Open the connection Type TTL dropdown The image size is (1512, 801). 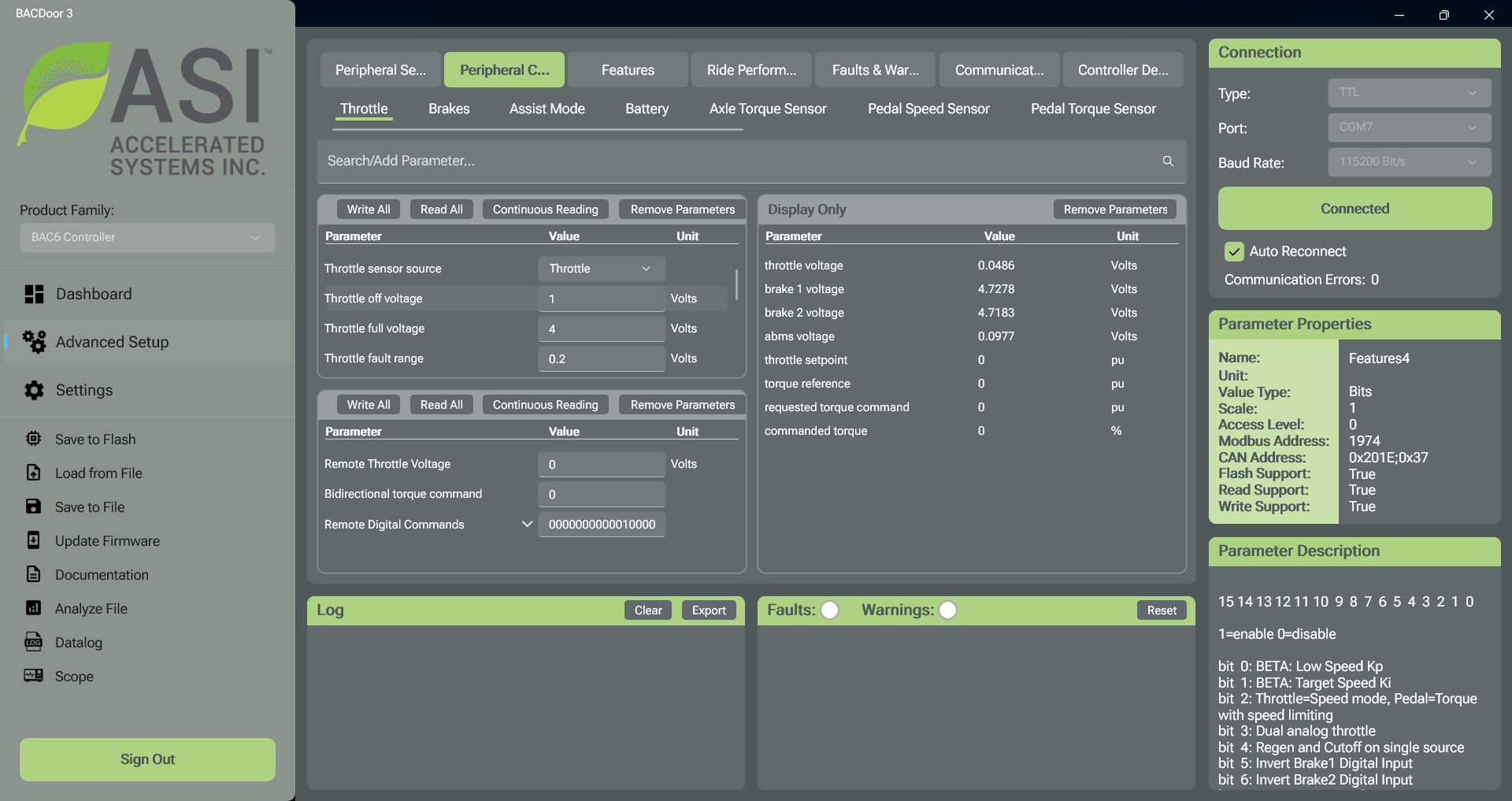pyautogui.click(x=1410, y=93)
